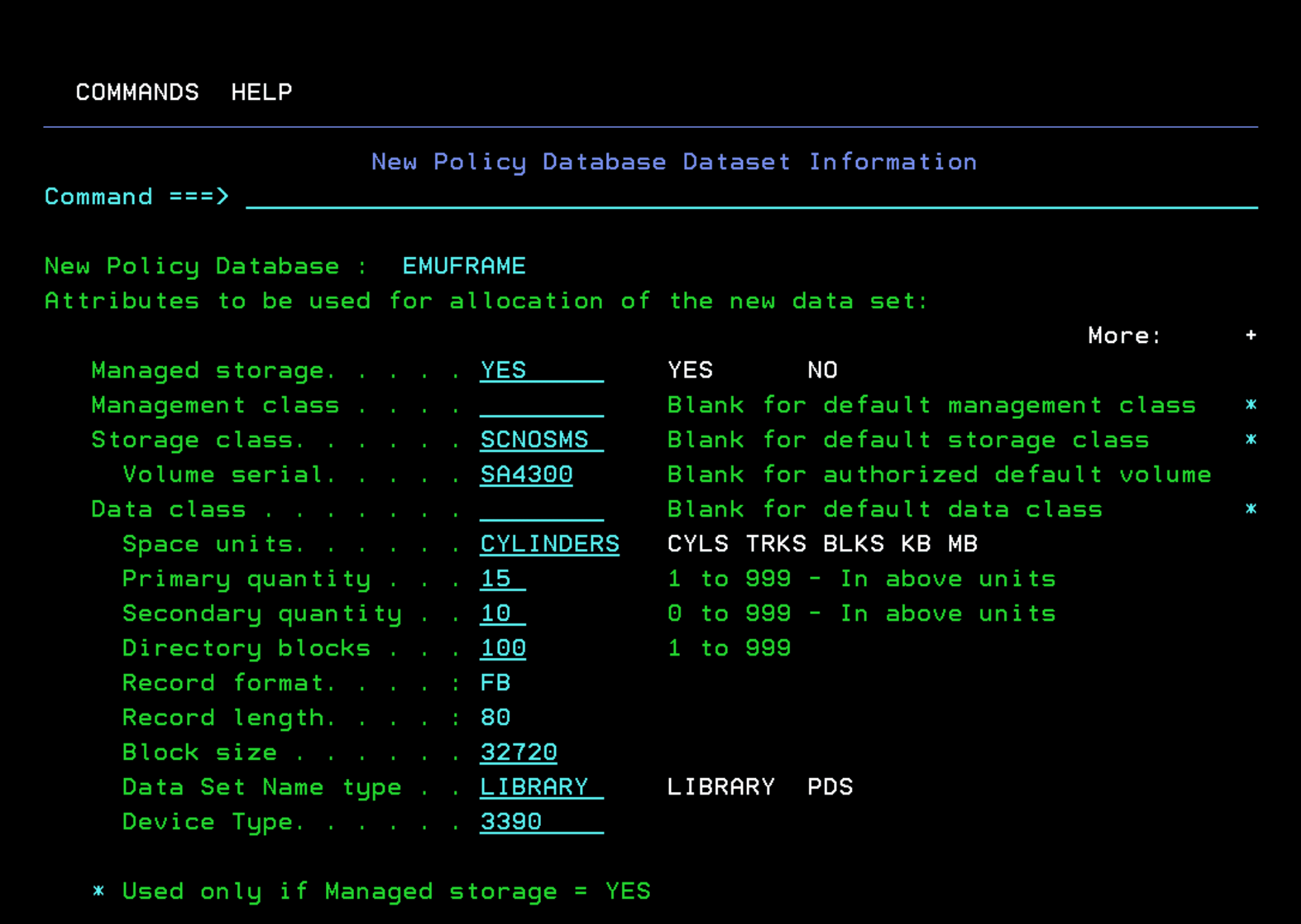Choose the MB space unit option
The height and width of the screenshot is (924, 1301).
(x=962, y=544)
